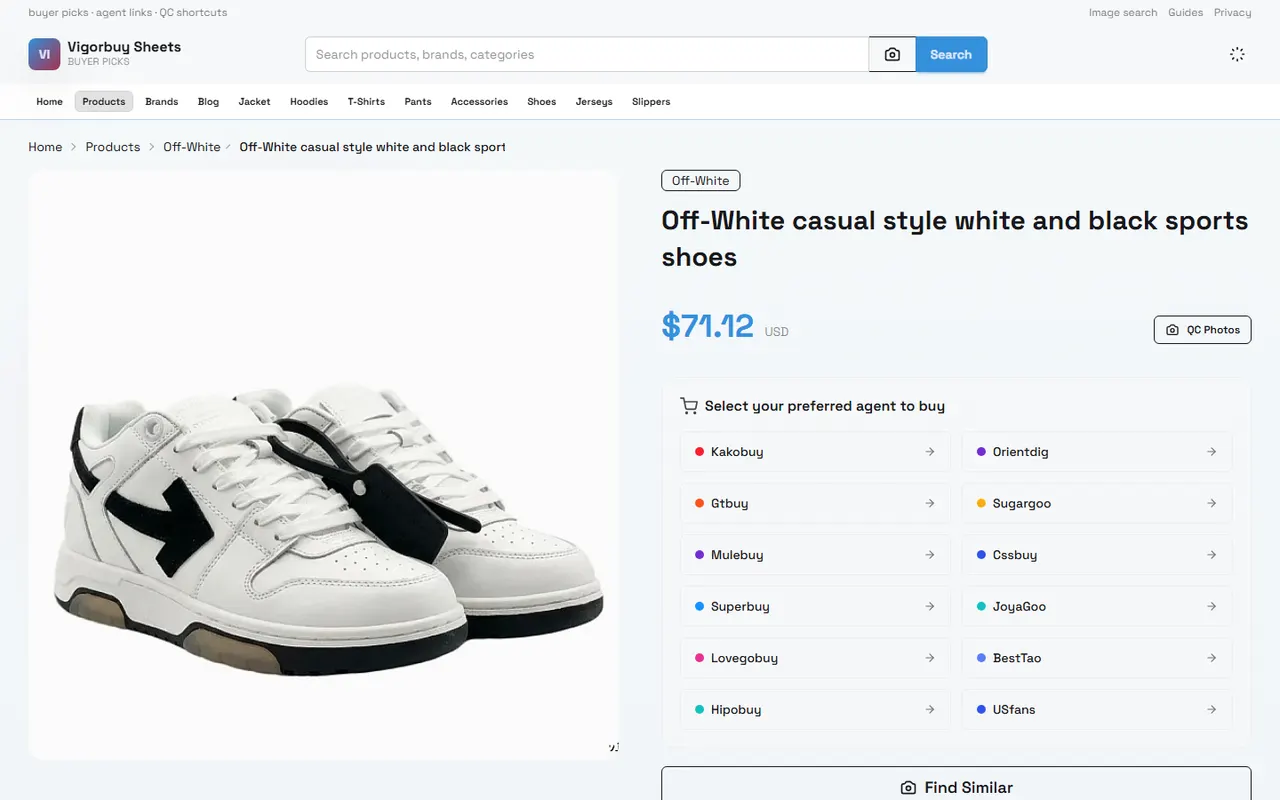This screenshot has width=1280, height=800.
Task: Choose Kakobuy agent by name
Action: (737, 452)
